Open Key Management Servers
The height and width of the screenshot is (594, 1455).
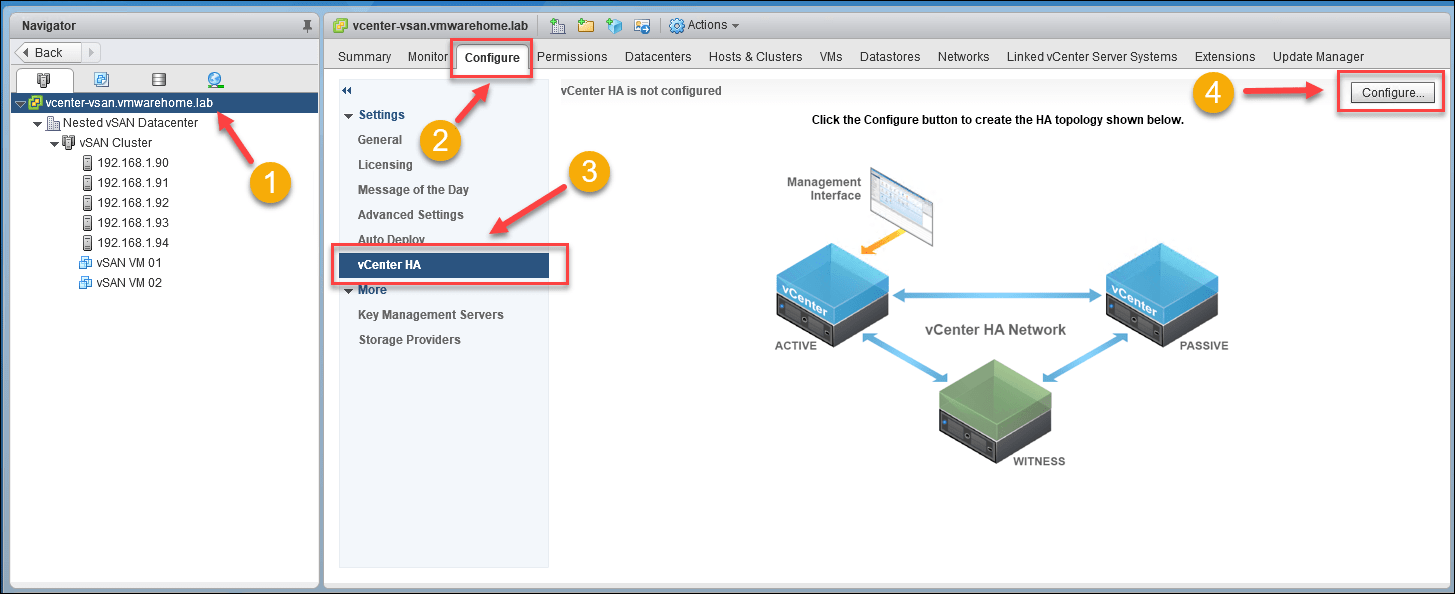pyautogui.click(x=431, y=315)
